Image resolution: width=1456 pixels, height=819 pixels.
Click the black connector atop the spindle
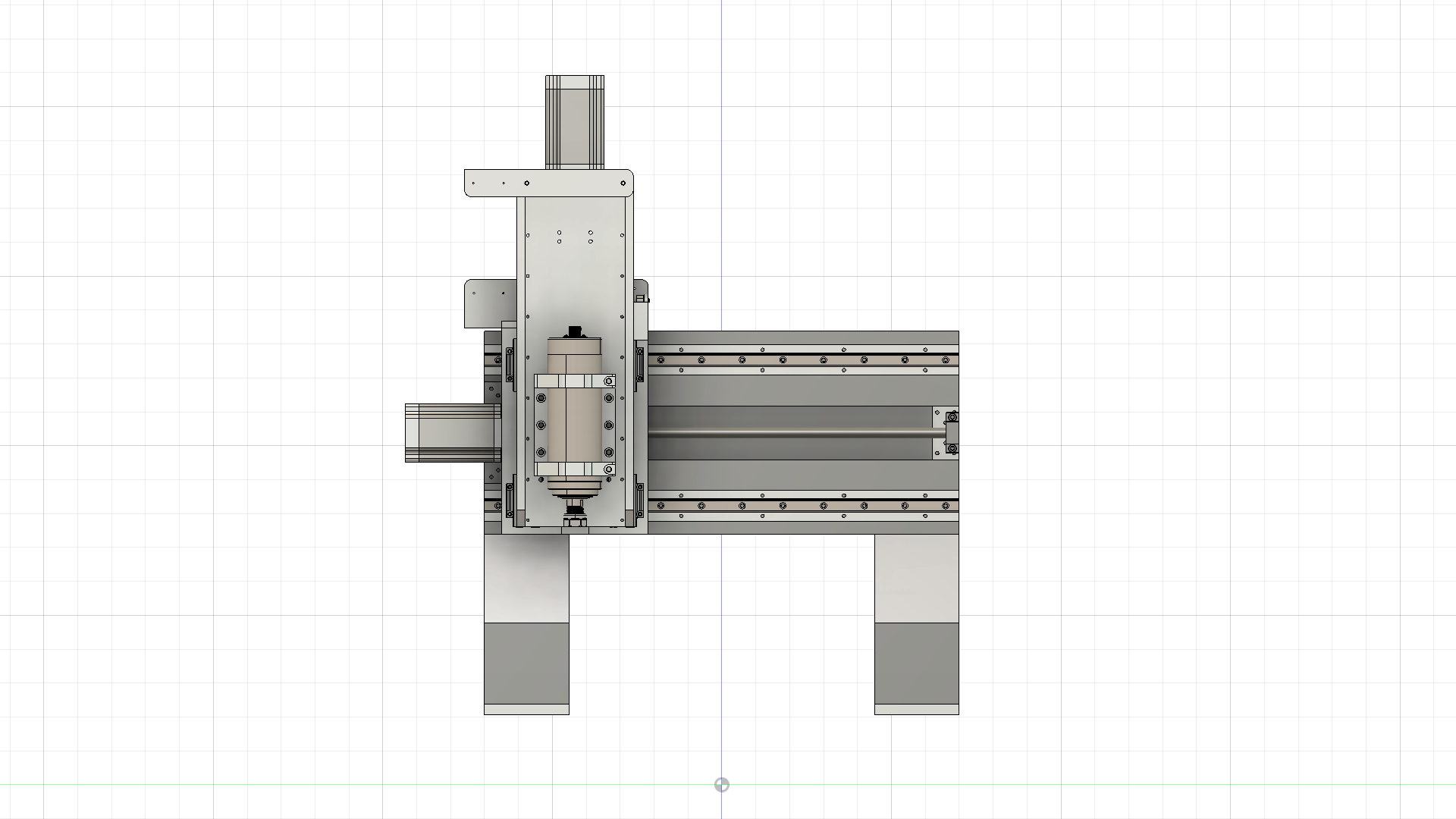tap(575, 331)
